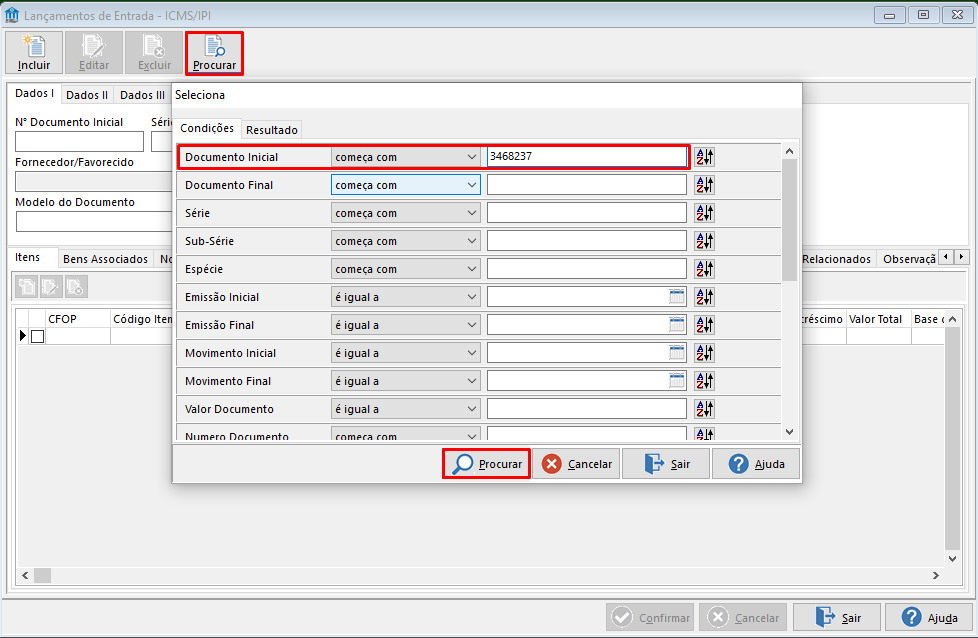Viewport: 978px width, 638px height.
Task: Open the Bens Associados tab
Action: (105, 259)
